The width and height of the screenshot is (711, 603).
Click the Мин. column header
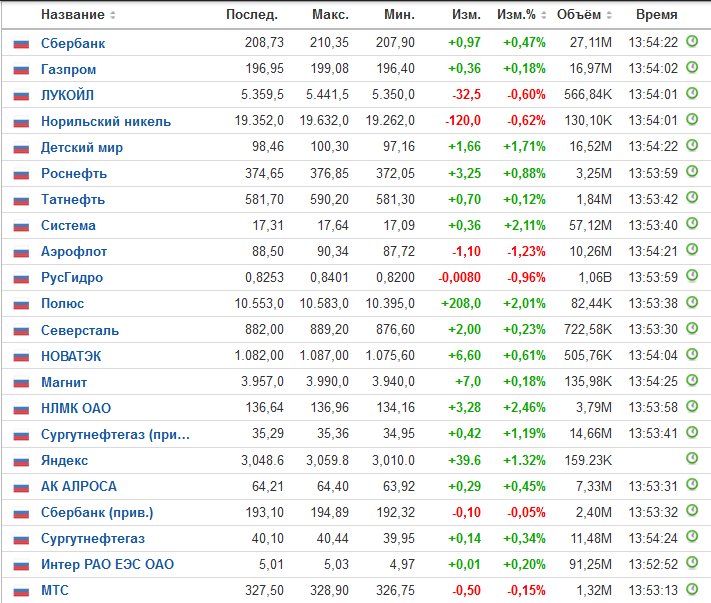[399, 15]
